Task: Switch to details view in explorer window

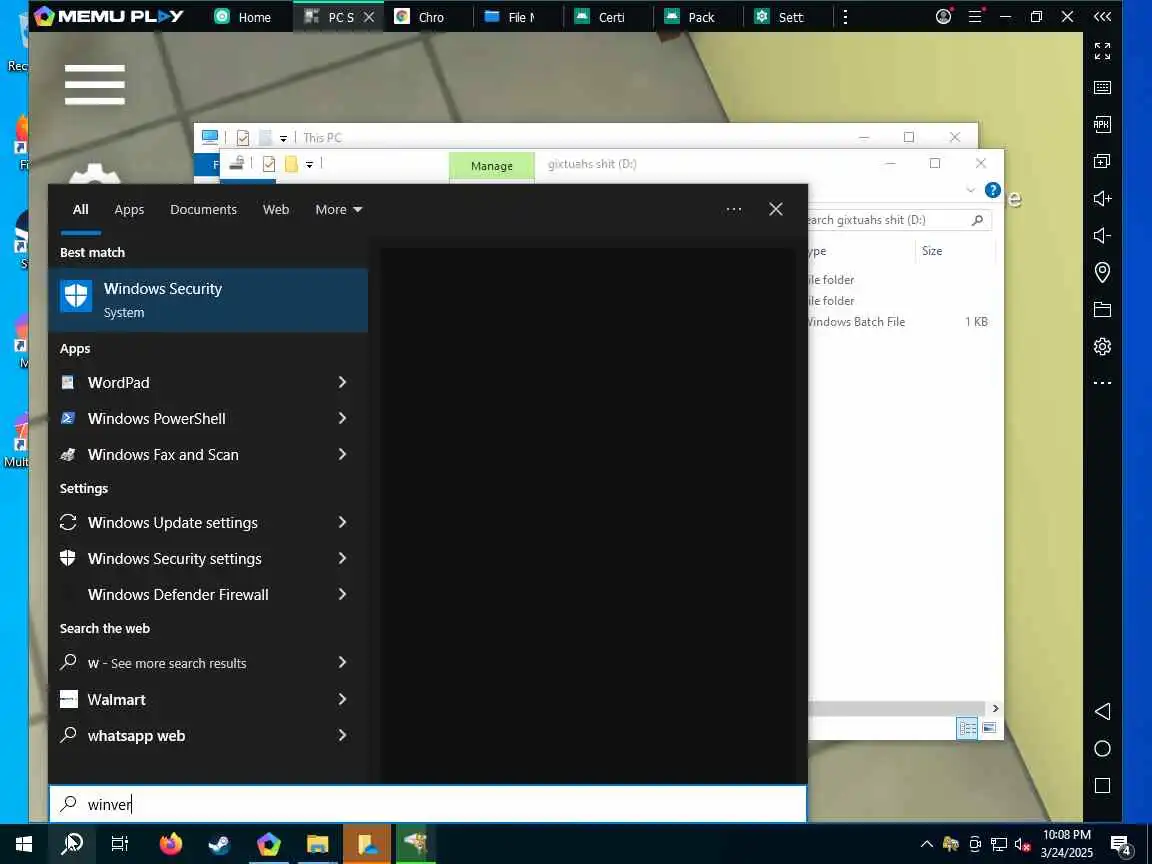Action: click(968, 728)
